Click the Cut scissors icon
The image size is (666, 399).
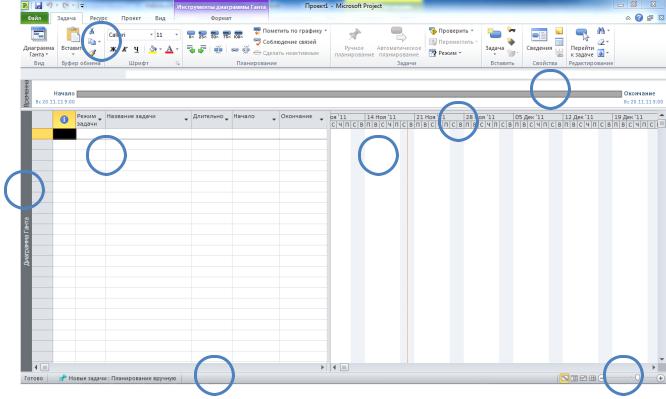click(92, 31)
